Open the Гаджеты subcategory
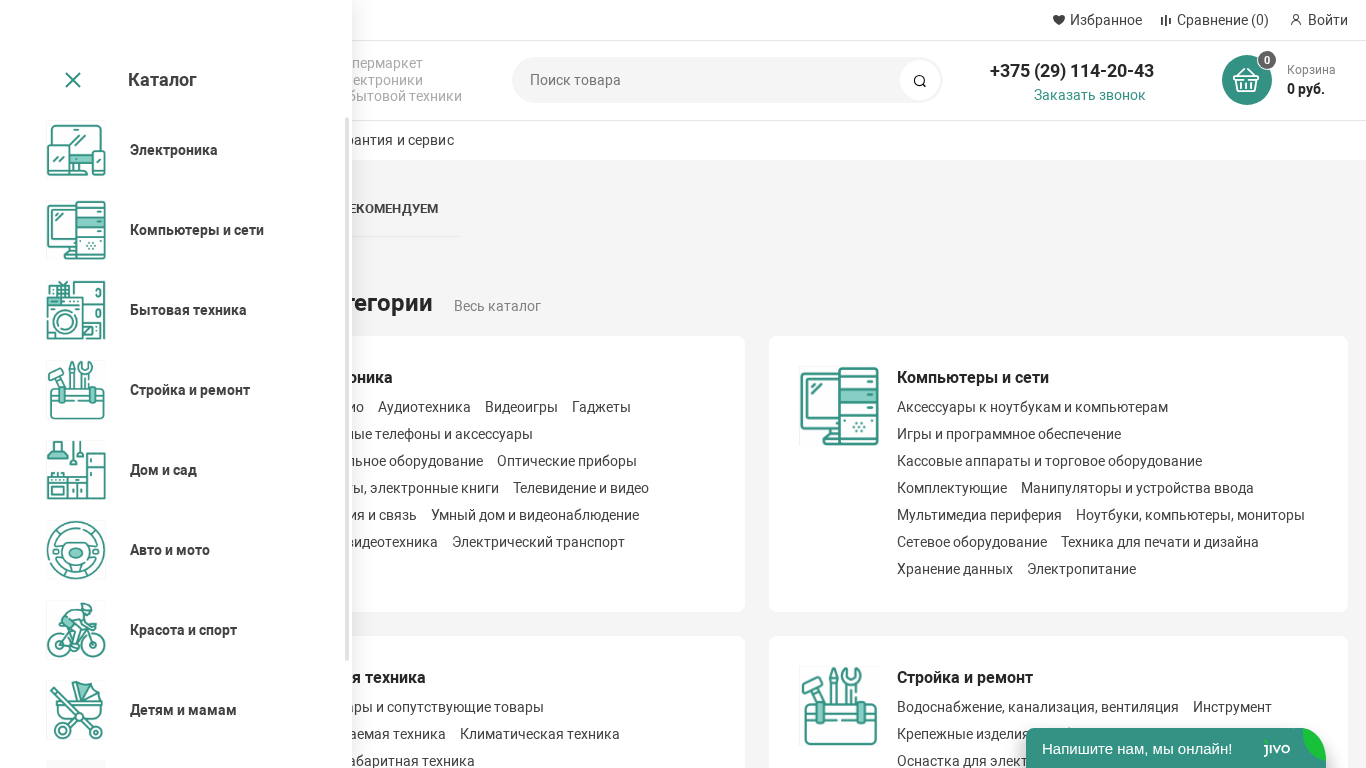The height and width of the screenshot is (768, 1366). tap(601, 407)
